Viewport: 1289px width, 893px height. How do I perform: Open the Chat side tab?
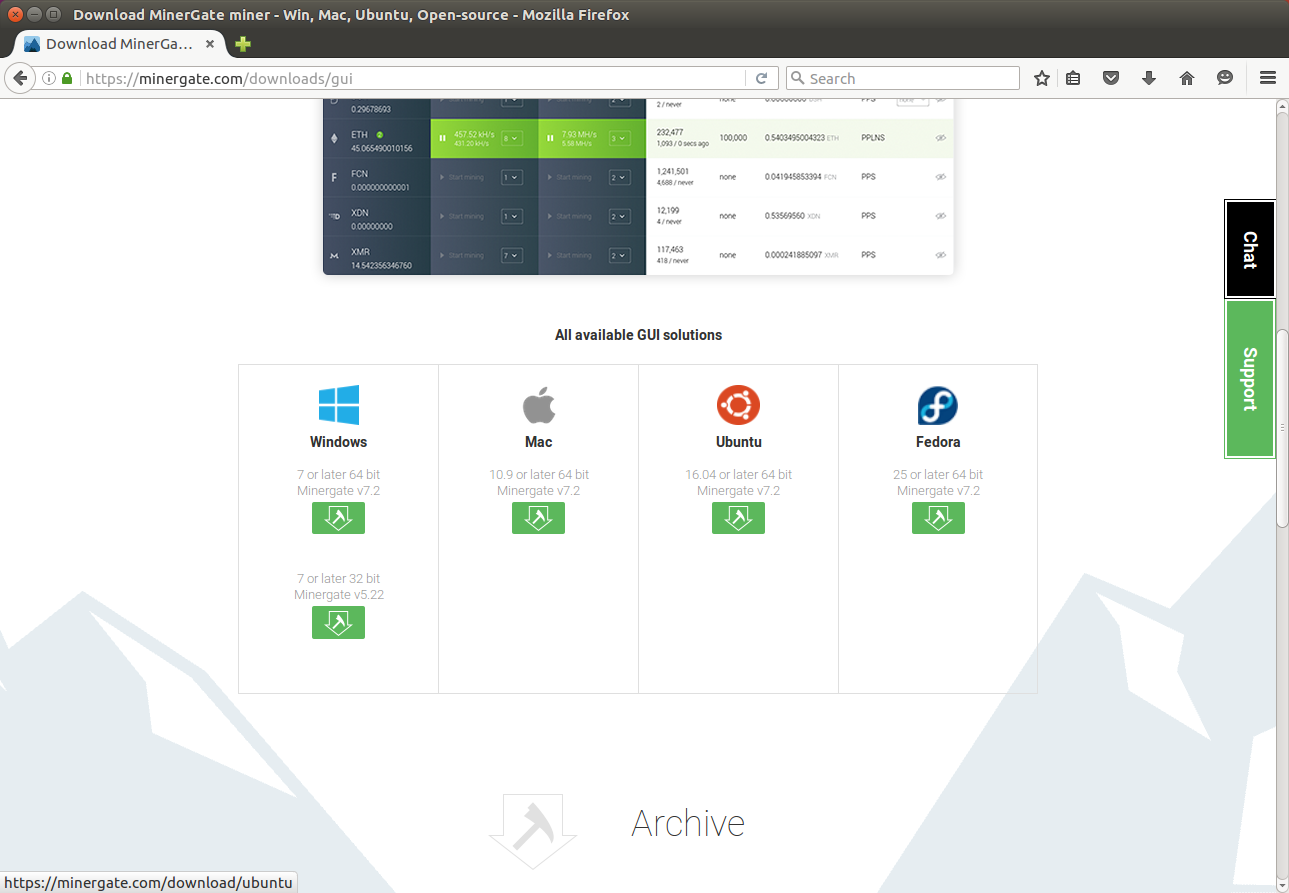1250,249
